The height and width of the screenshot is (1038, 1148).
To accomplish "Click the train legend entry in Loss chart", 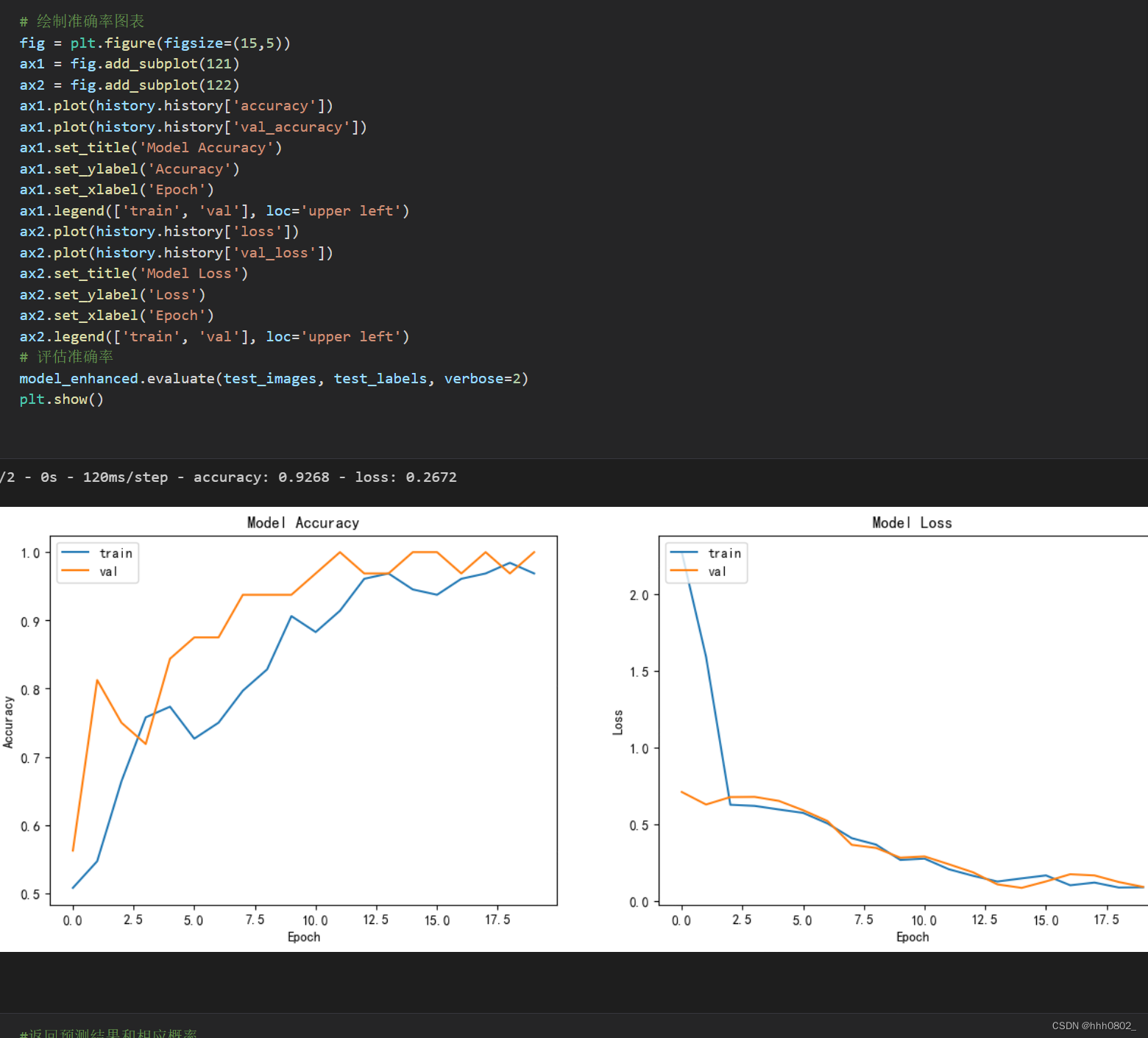I will 706,553.
